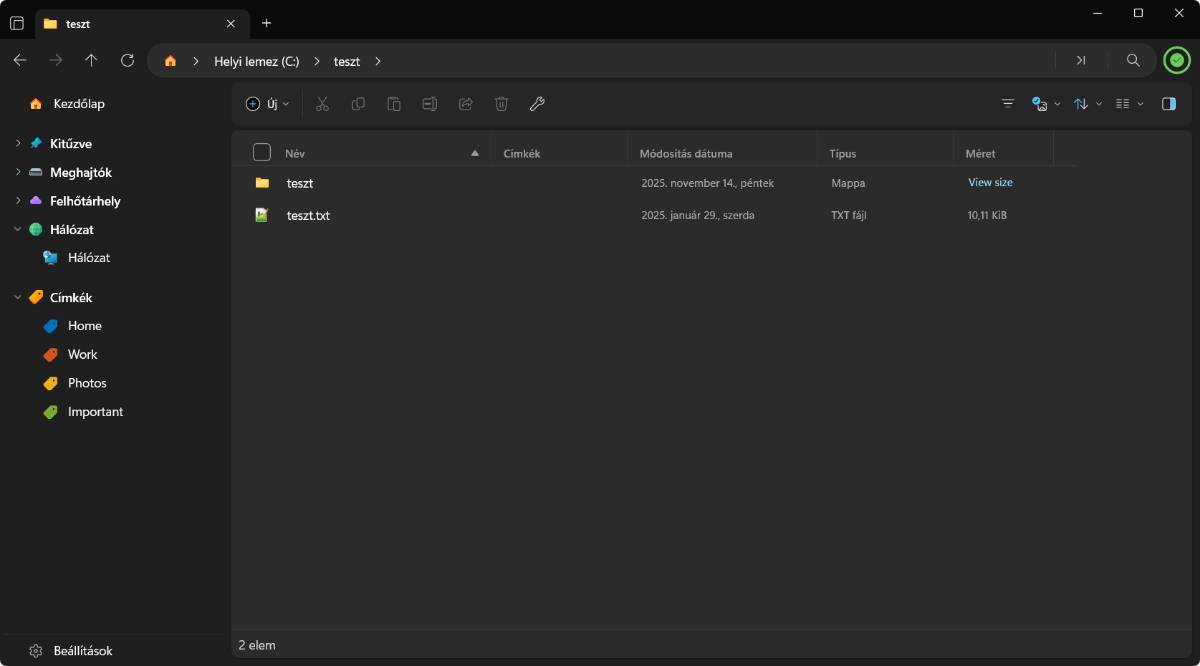Click the wrench properties icon
This screenshot has height=666, width=1200.
[537, 104]
